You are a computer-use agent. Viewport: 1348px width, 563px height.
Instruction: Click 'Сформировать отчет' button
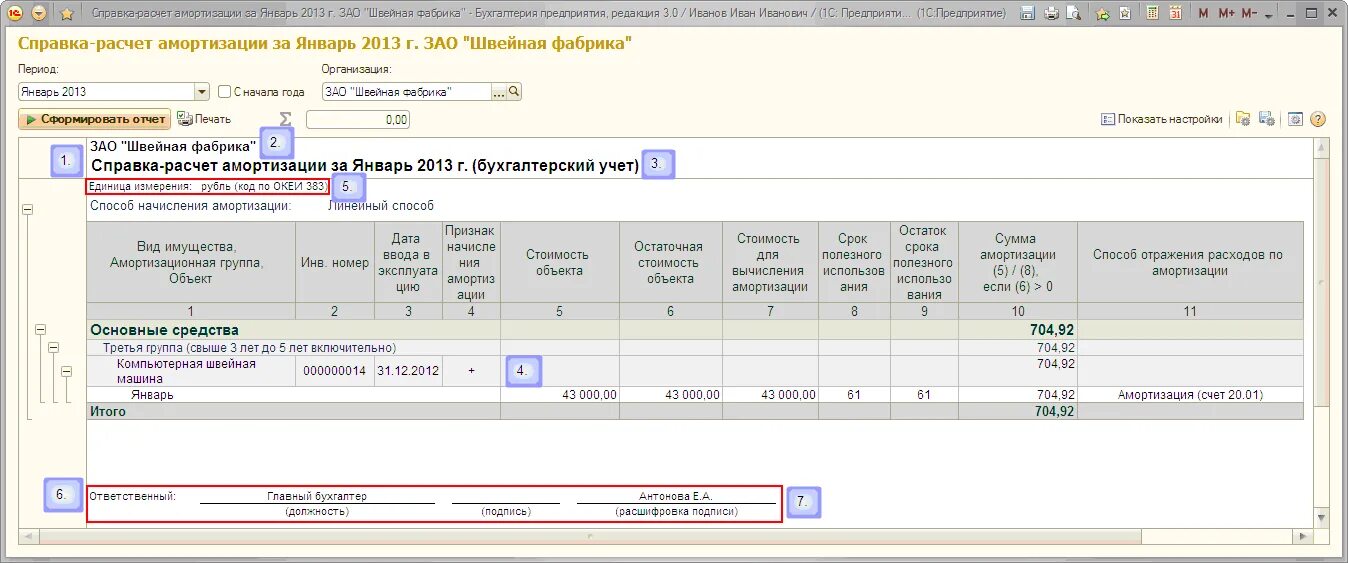(x=95, y=119)
